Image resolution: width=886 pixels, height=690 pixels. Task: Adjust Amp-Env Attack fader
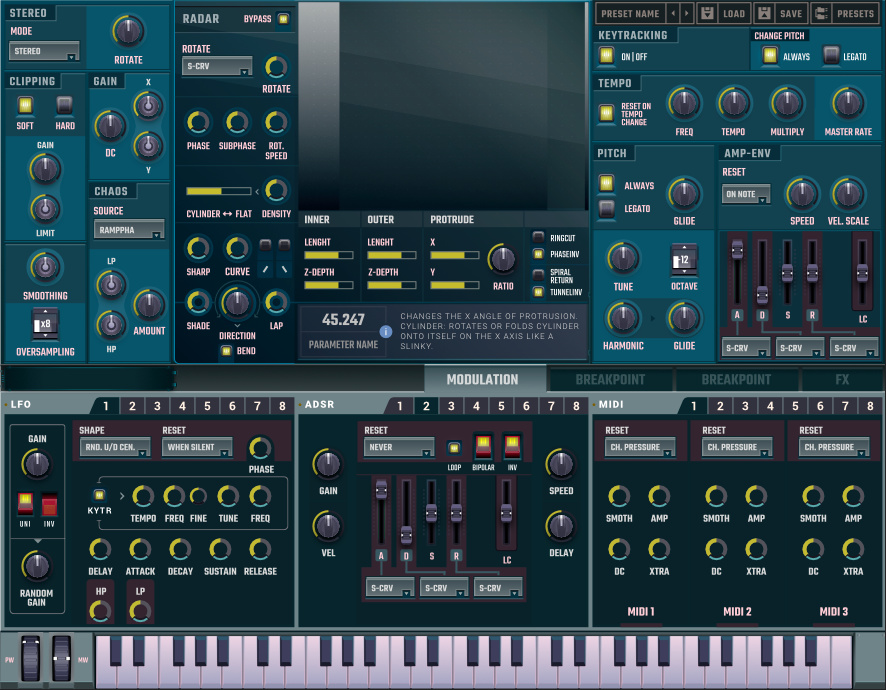click(737, 249)
